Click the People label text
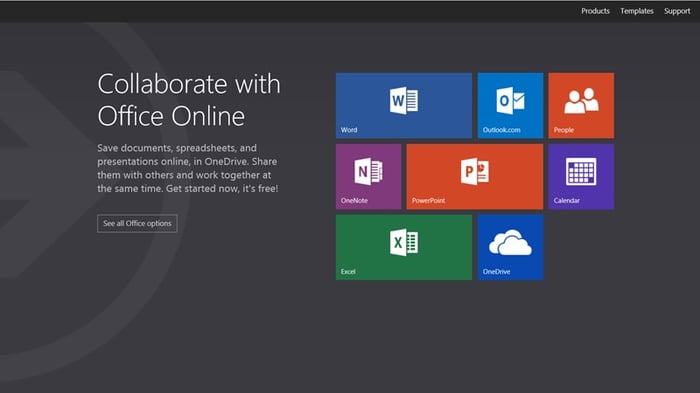This screenshot has height=393, width=700. (564, 130)
